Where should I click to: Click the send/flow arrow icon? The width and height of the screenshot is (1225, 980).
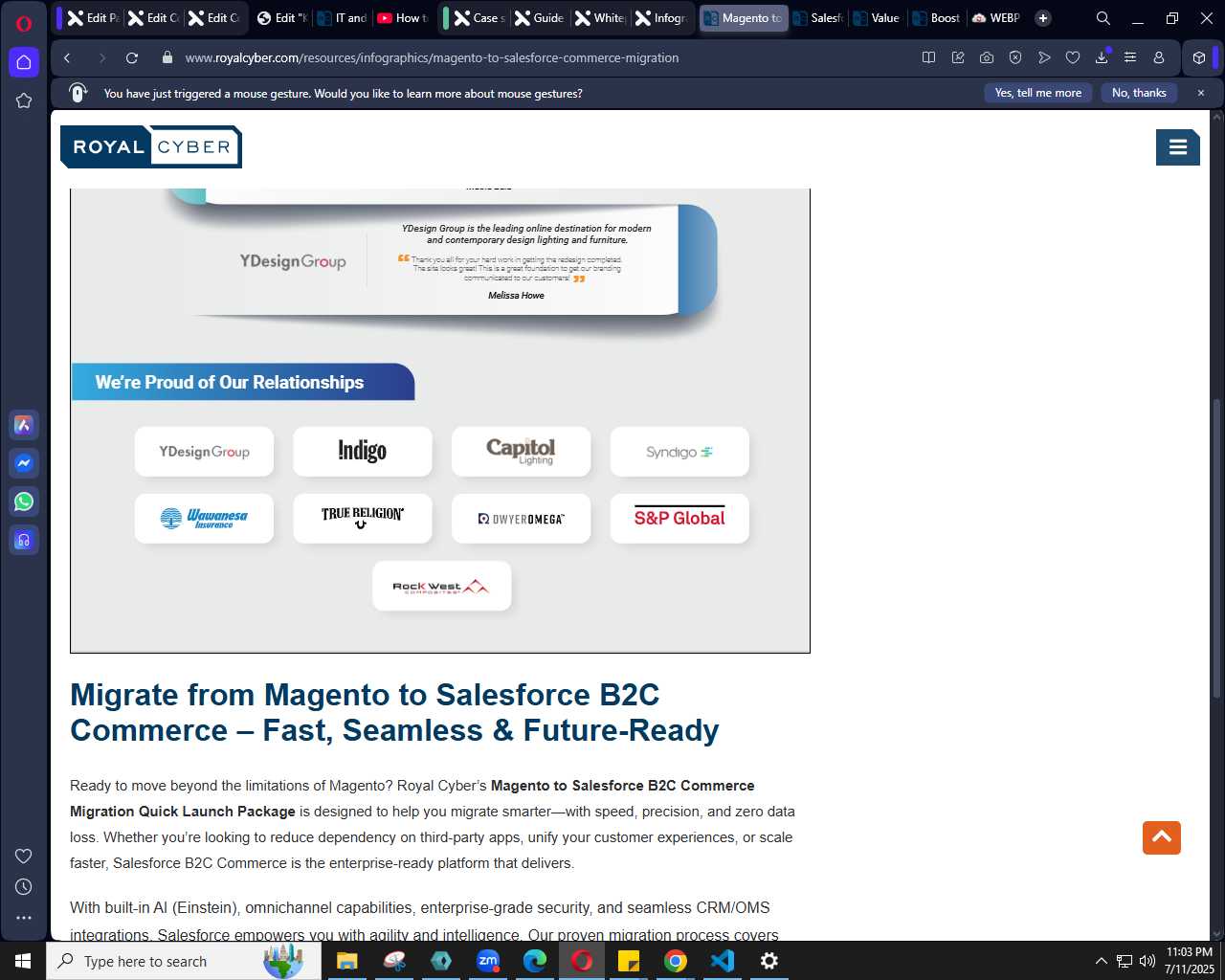(1044, 57)
